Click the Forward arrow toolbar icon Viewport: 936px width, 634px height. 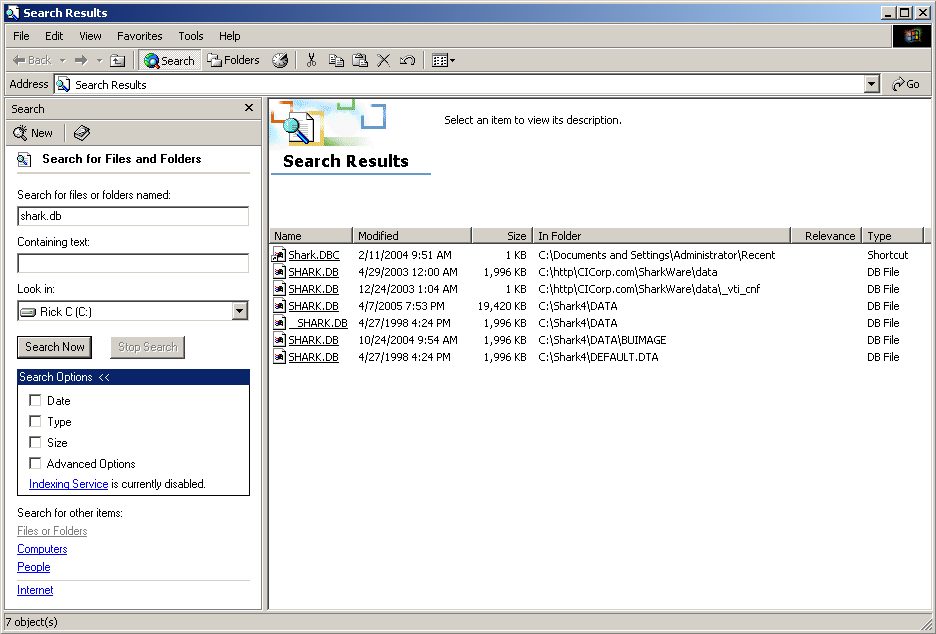81,60
